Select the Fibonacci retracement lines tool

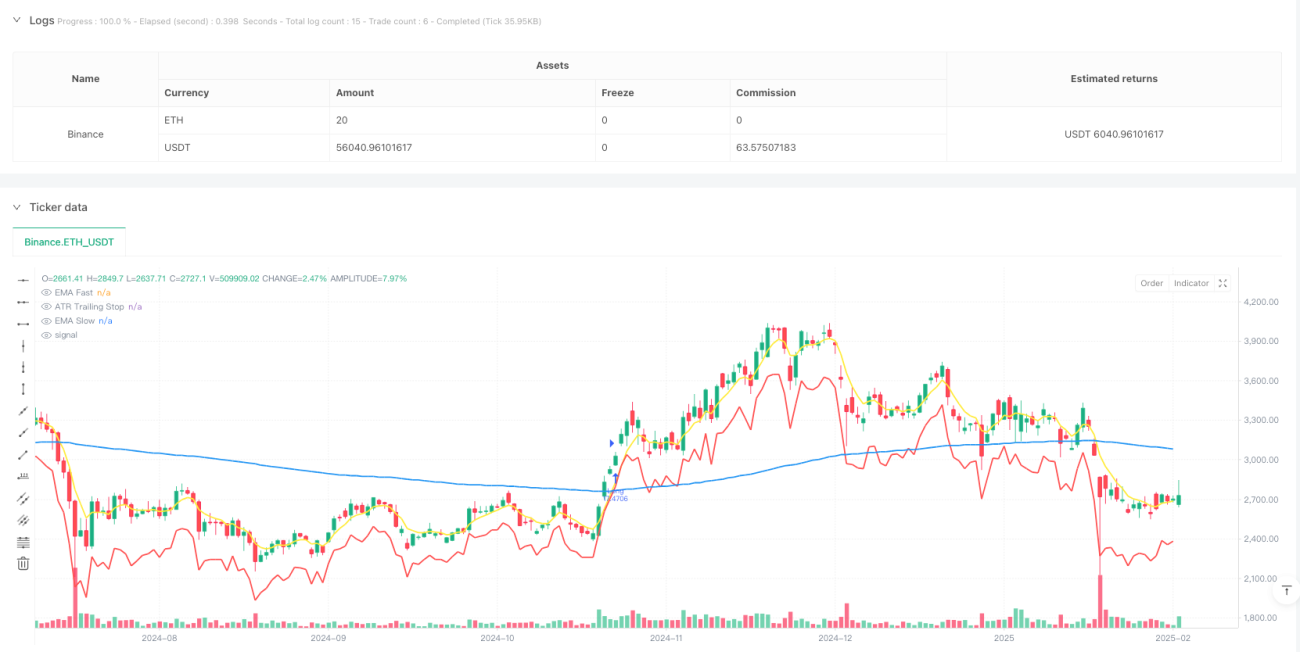click(23, 542)
